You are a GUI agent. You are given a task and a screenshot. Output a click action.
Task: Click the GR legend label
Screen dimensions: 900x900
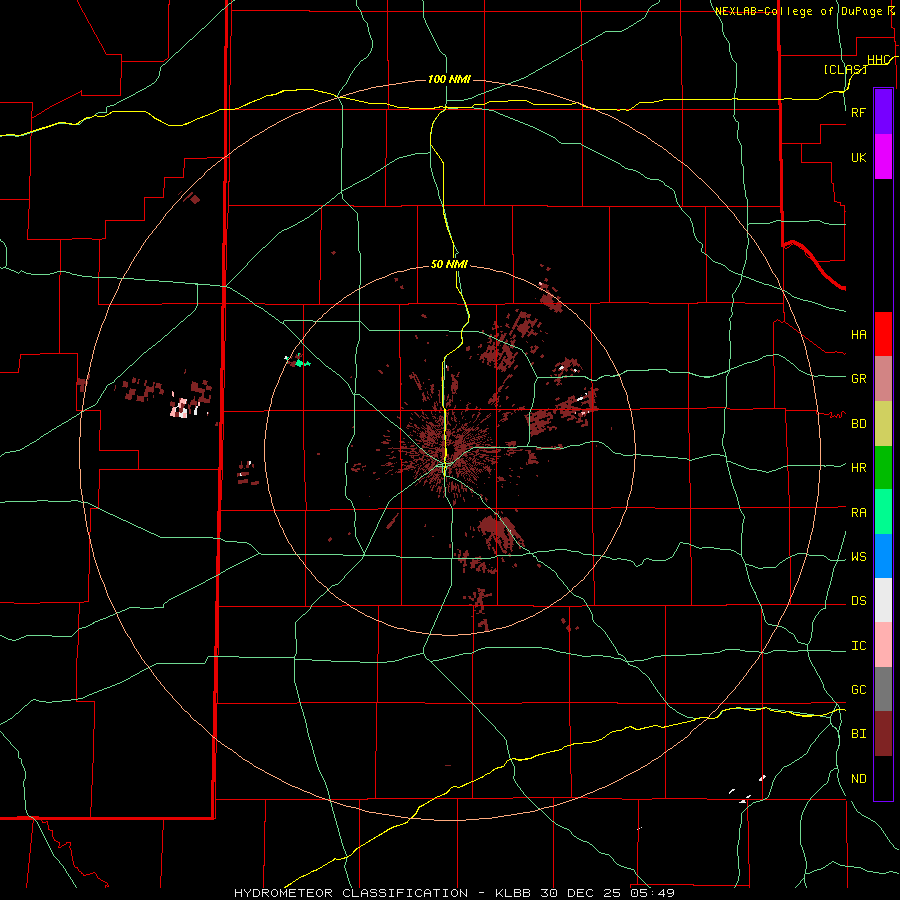click(858, 379)
